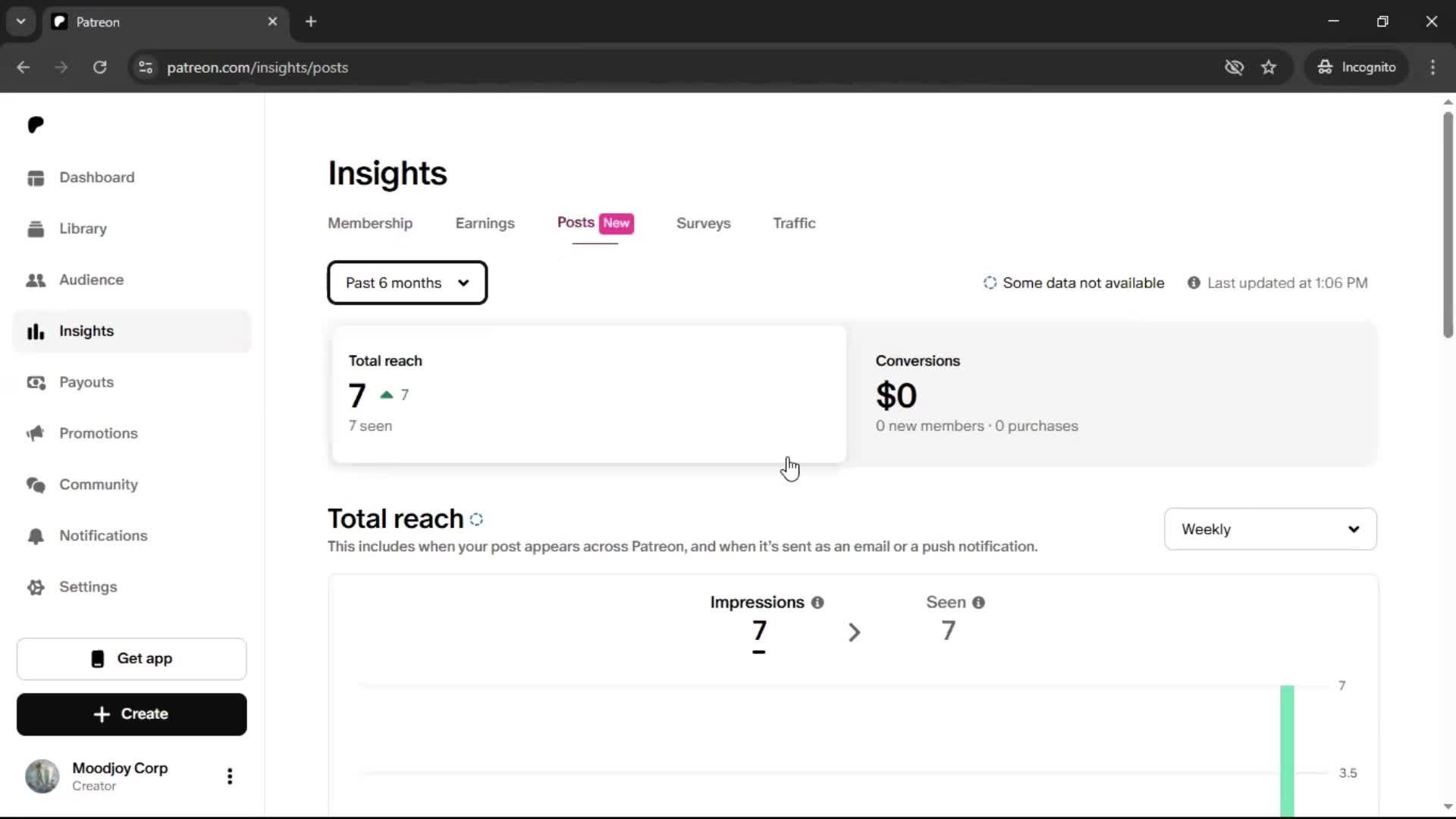The width and height of the screenshot is (1456, 819).
Task: Open the Library sidebar icon
Action: pos(36,229)
